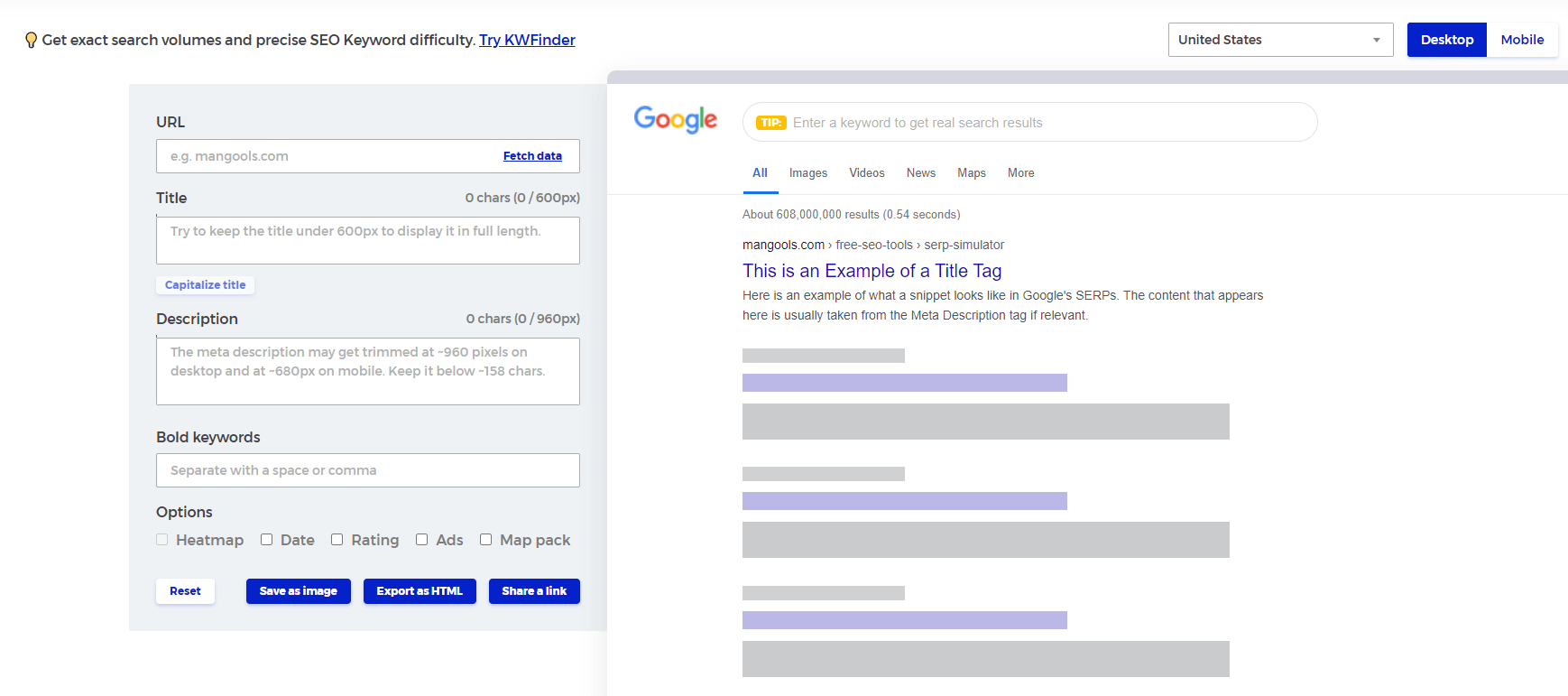Open the example title tag result link

872,271
